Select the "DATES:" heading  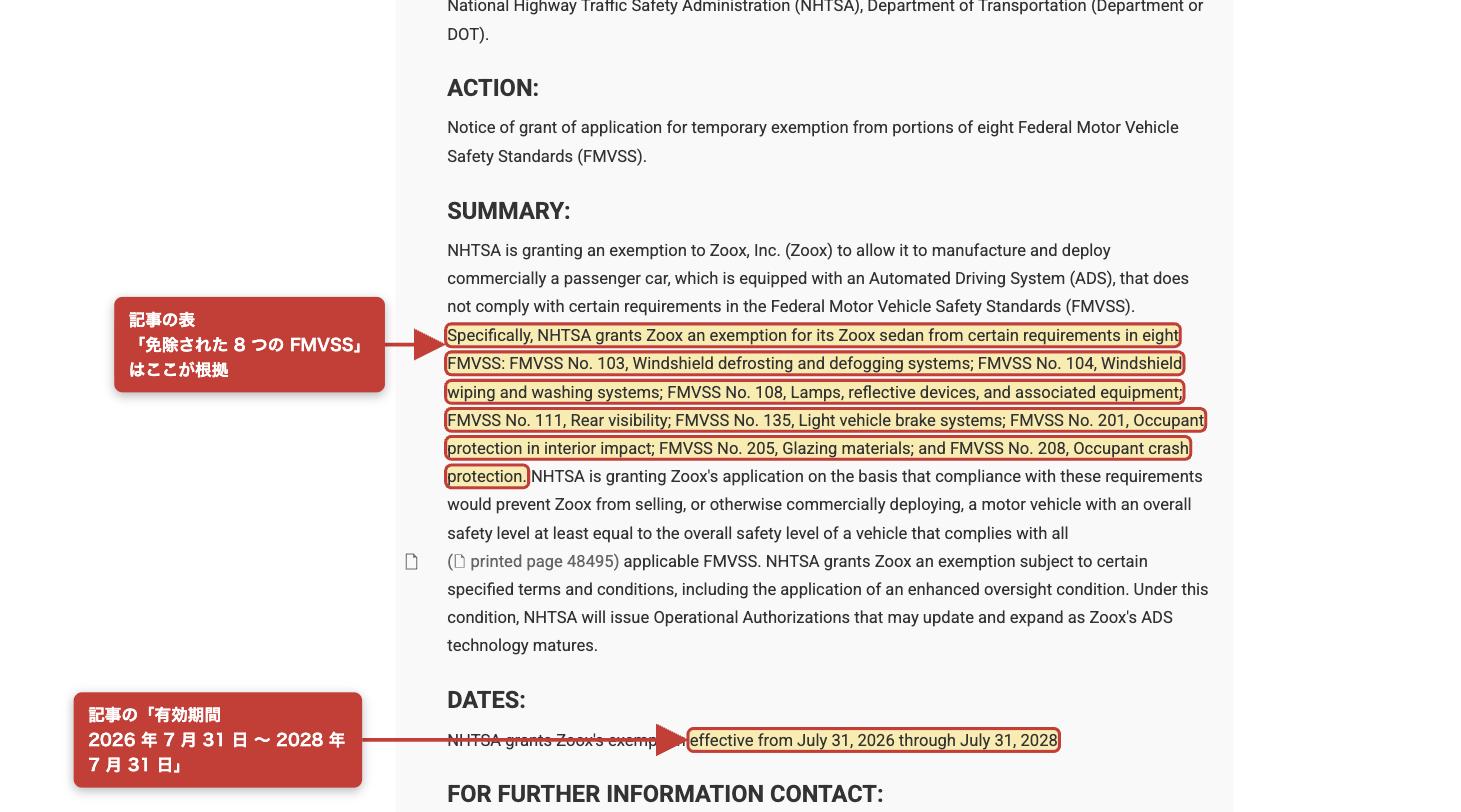tap(486, 700)
